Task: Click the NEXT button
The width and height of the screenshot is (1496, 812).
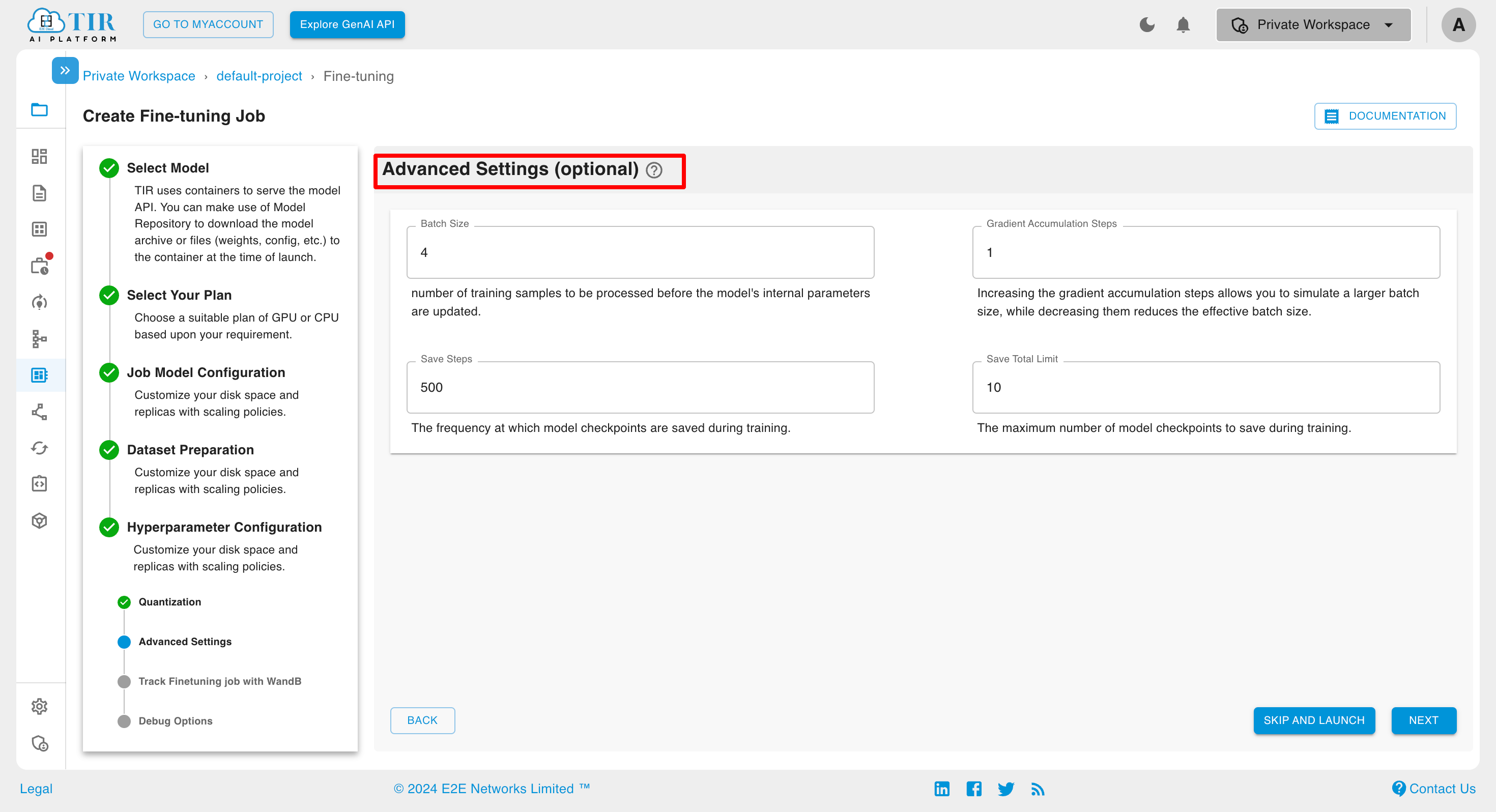Action: tap(1423, 720)
